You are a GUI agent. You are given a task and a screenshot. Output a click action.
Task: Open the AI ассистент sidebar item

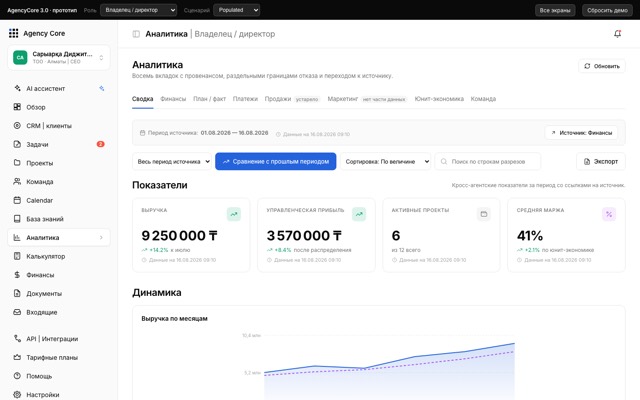click(x=59, y=89)
